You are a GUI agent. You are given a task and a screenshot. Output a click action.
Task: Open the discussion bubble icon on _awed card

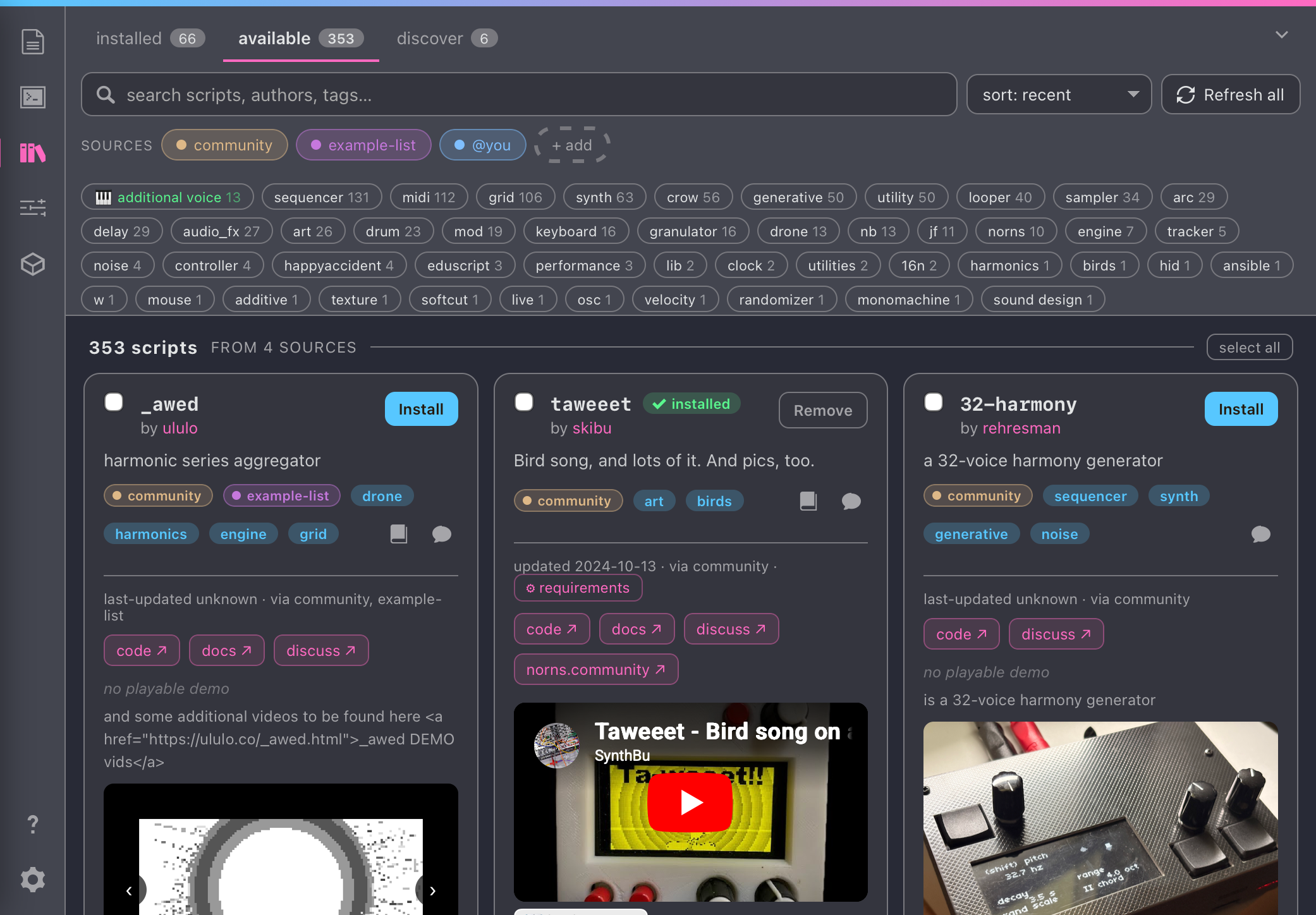(x=442, y=534)
